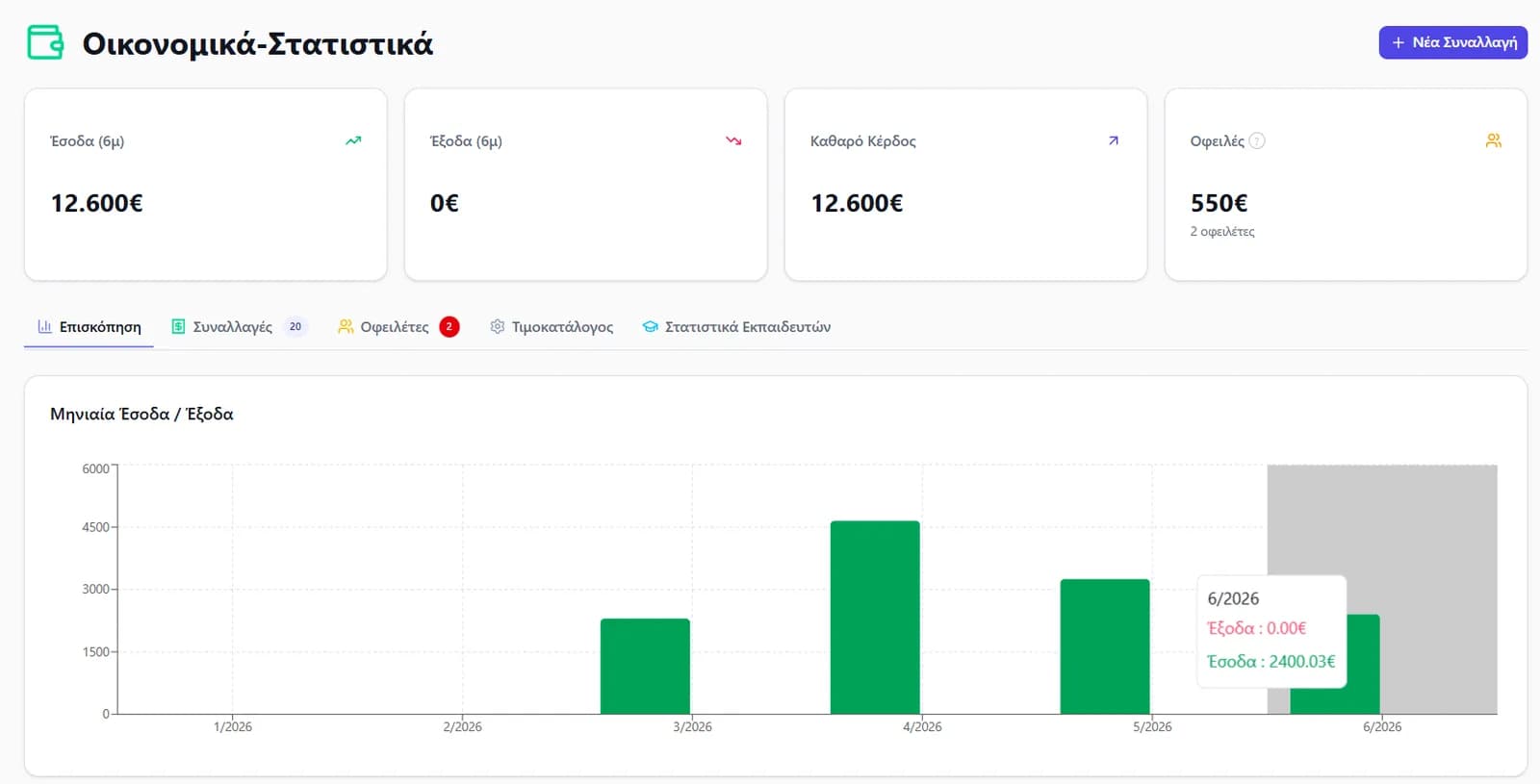Click the arrow icon in Καθαρό Κέρδος card
The width and height of the screenshot is (1540, 784).
1114,140
